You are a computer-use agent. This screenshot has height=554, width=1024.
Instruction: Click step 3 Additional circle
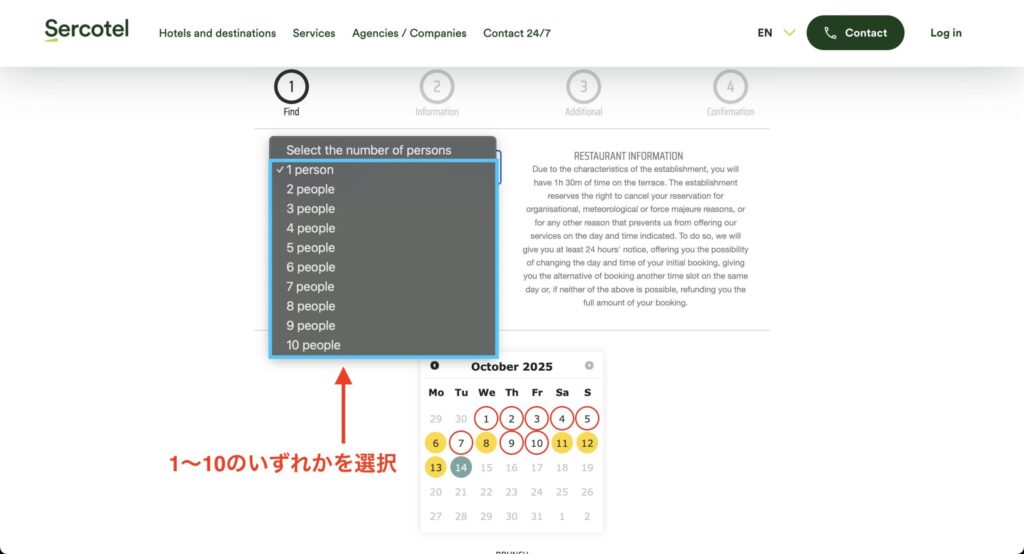pos(583,88)
